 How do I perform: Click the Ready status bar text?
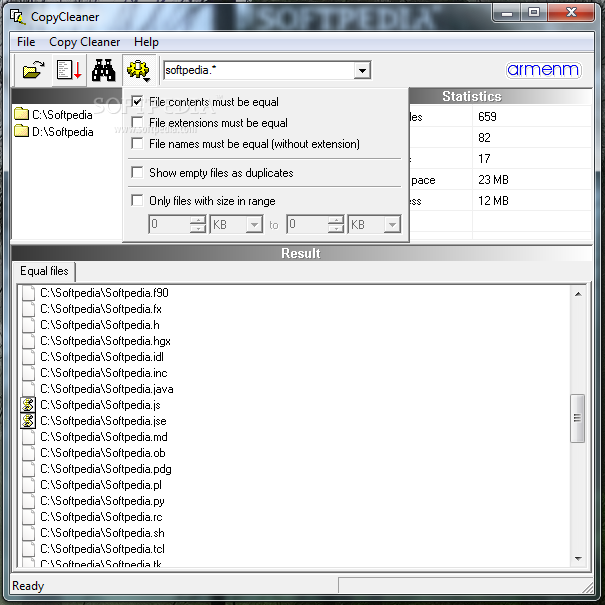tap(28, 586)
